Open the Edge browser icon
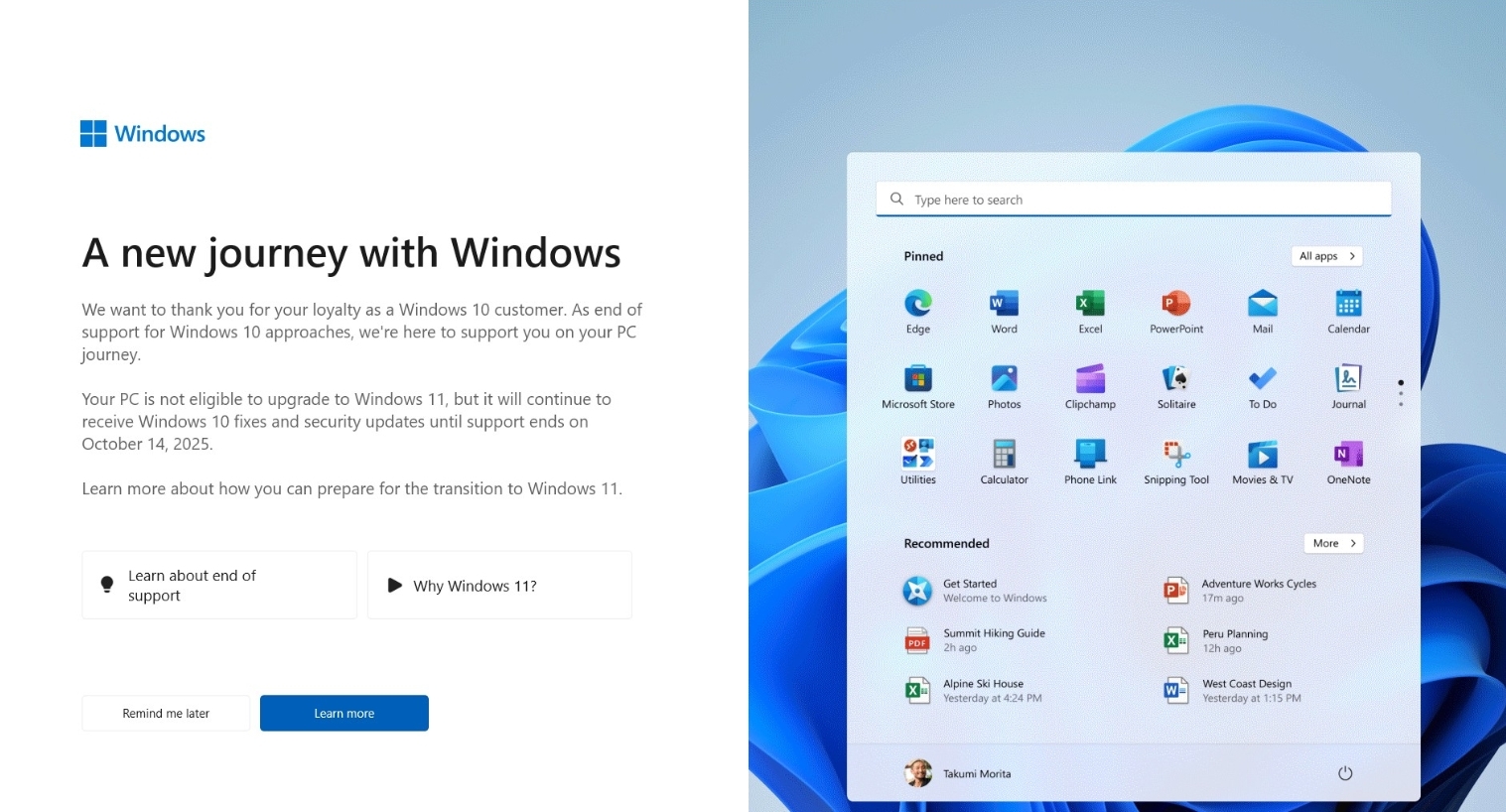 tap(918, 303)
